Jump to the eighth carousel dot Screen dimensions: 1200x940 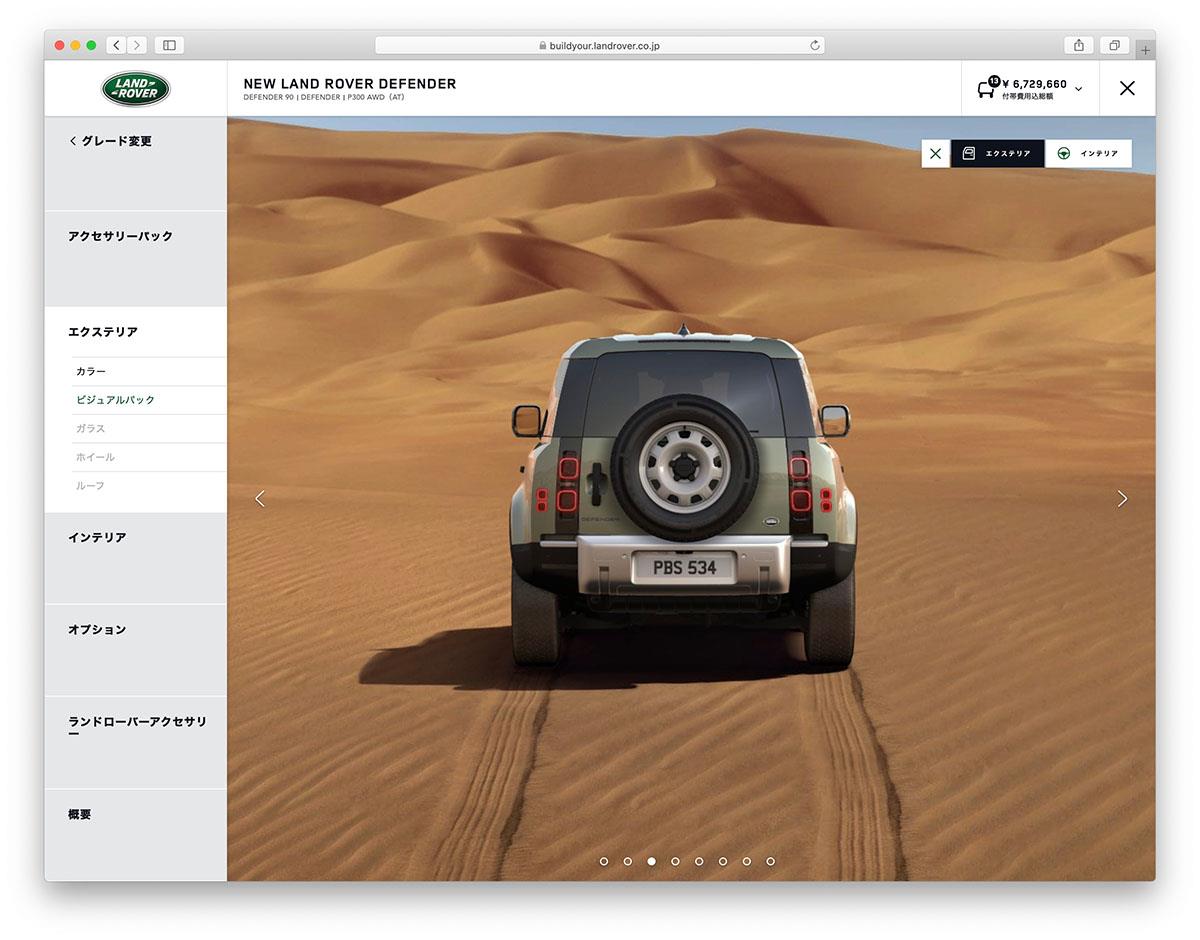pyautogui.click(x=770, y=861)
